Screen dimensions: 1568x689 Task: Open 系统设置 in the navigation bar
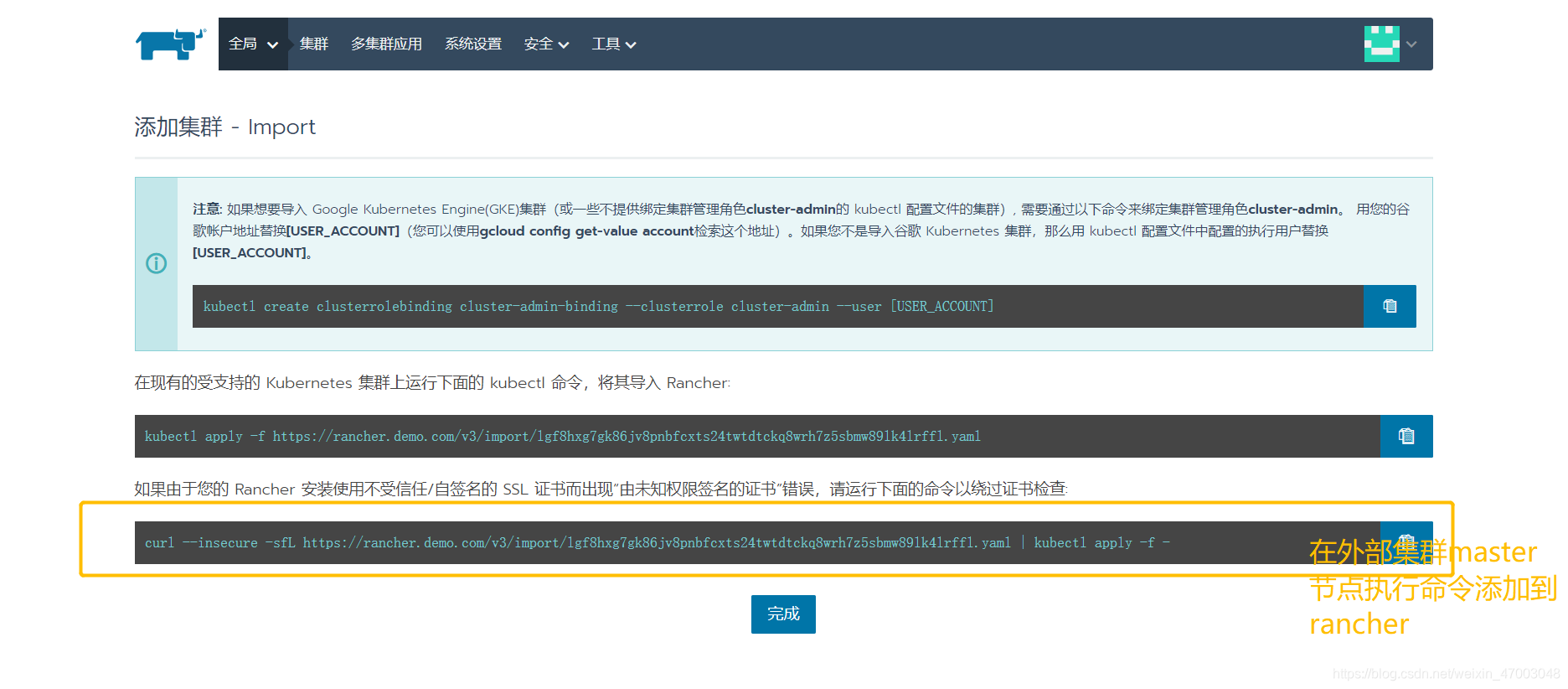pyautogui.click(x=473, y=44)
